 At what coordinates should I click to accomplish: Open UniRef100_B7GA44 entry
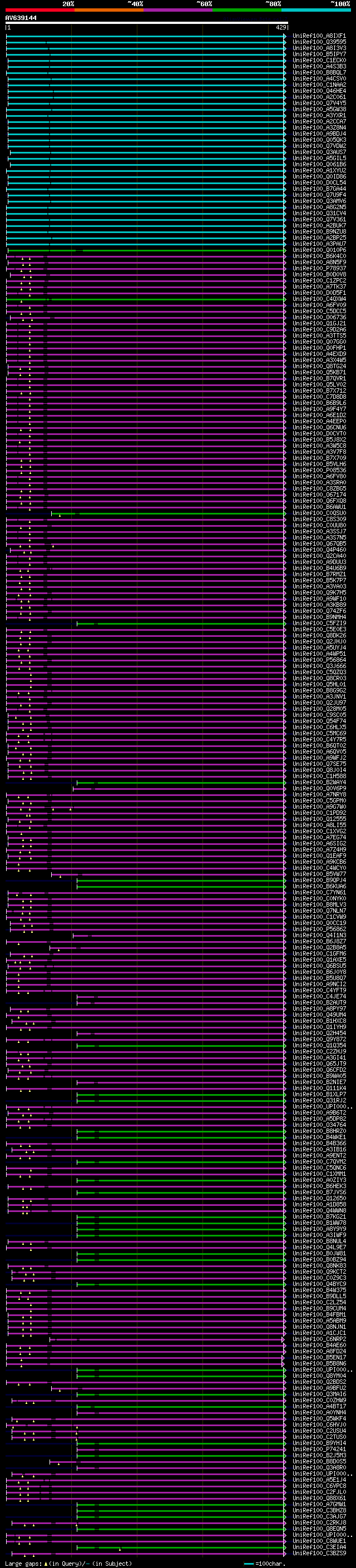[x=319, y=189]
